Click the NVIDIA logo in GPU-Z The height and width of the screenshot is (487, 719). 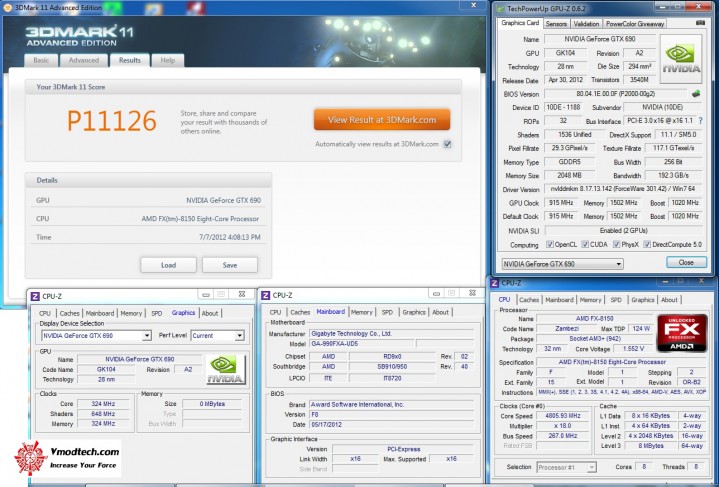coord(681,59)
